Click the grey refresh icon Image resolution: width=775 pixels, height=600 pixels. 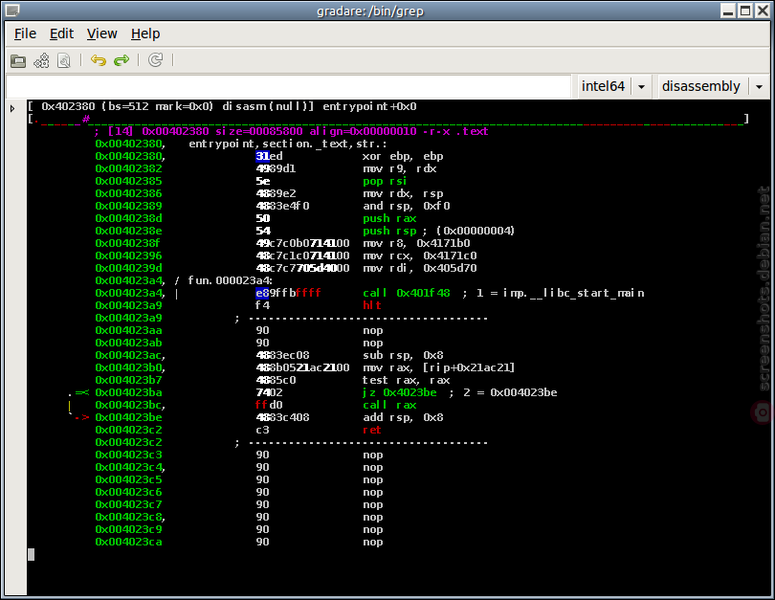coord(156,60)
